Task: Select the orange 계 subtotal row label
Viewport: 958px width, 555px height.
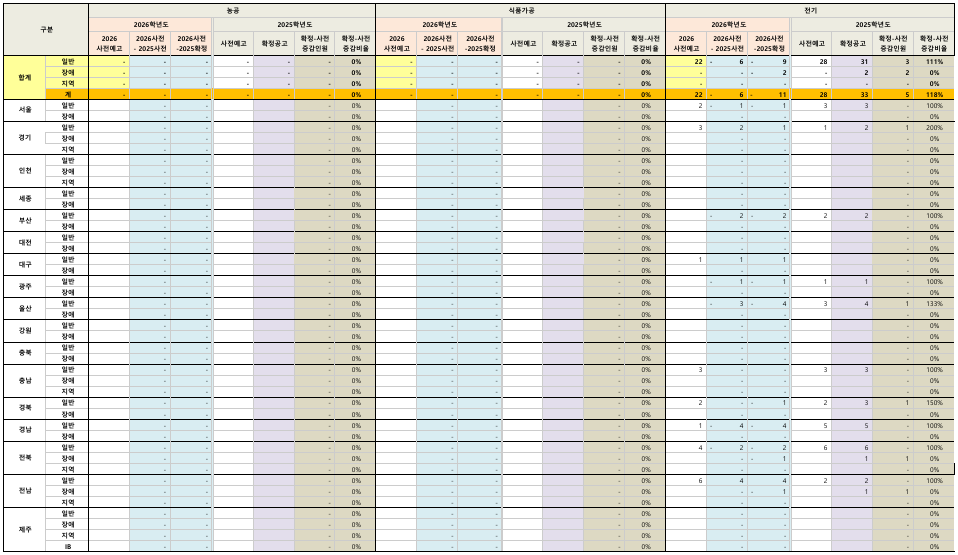Action: (x=67, y=94)
